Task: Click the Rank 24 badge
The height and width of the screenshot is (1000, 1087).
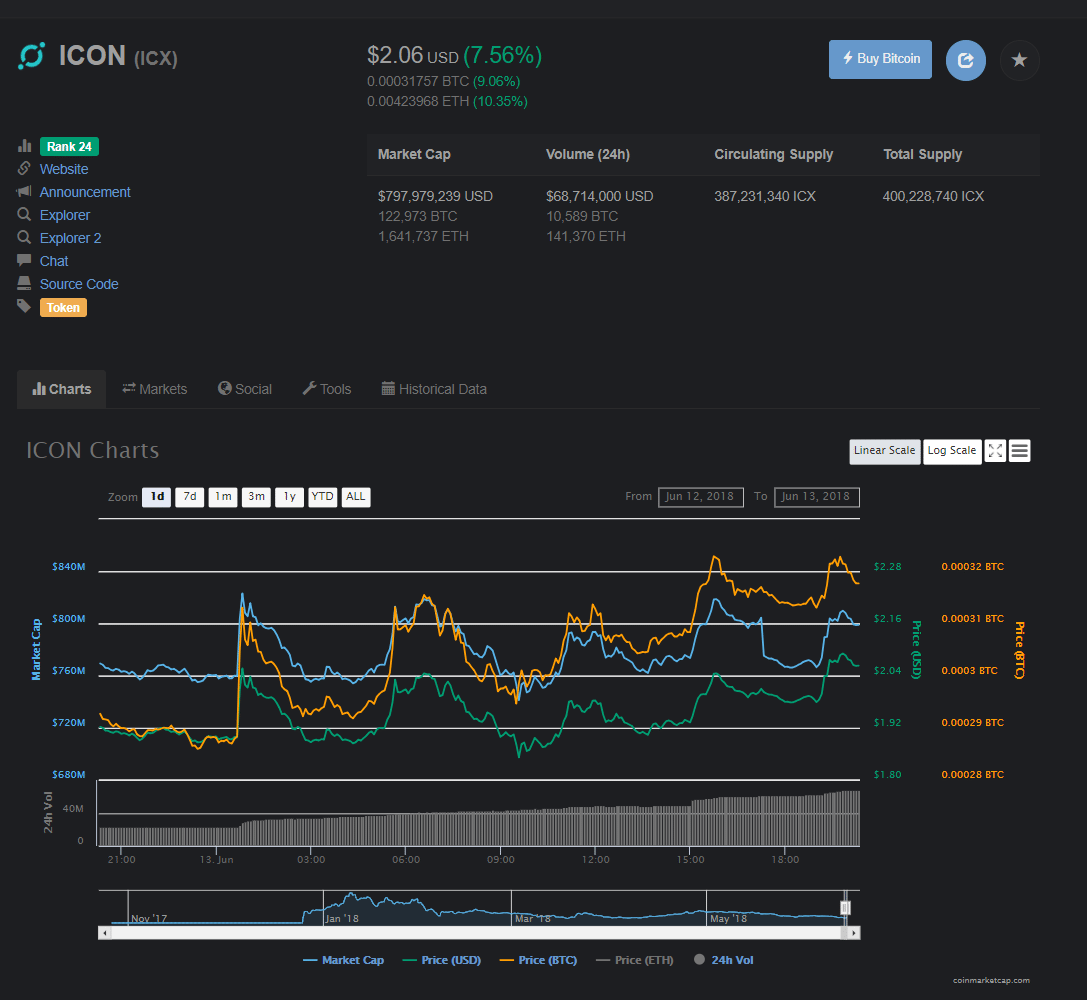Action: click(x=69, y=147)
